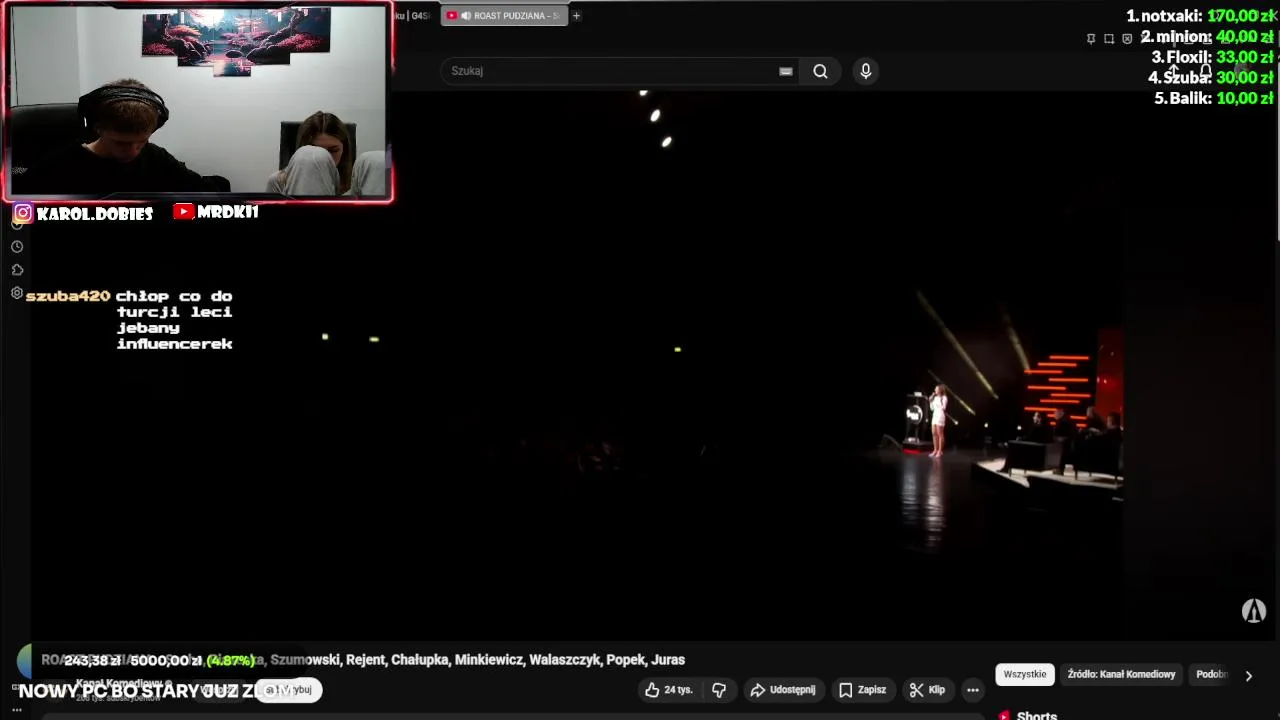Click the '3. Floxil: 33,00 zł' donor entry
The image size is (1280, 720).
(x=1212, y=57)
